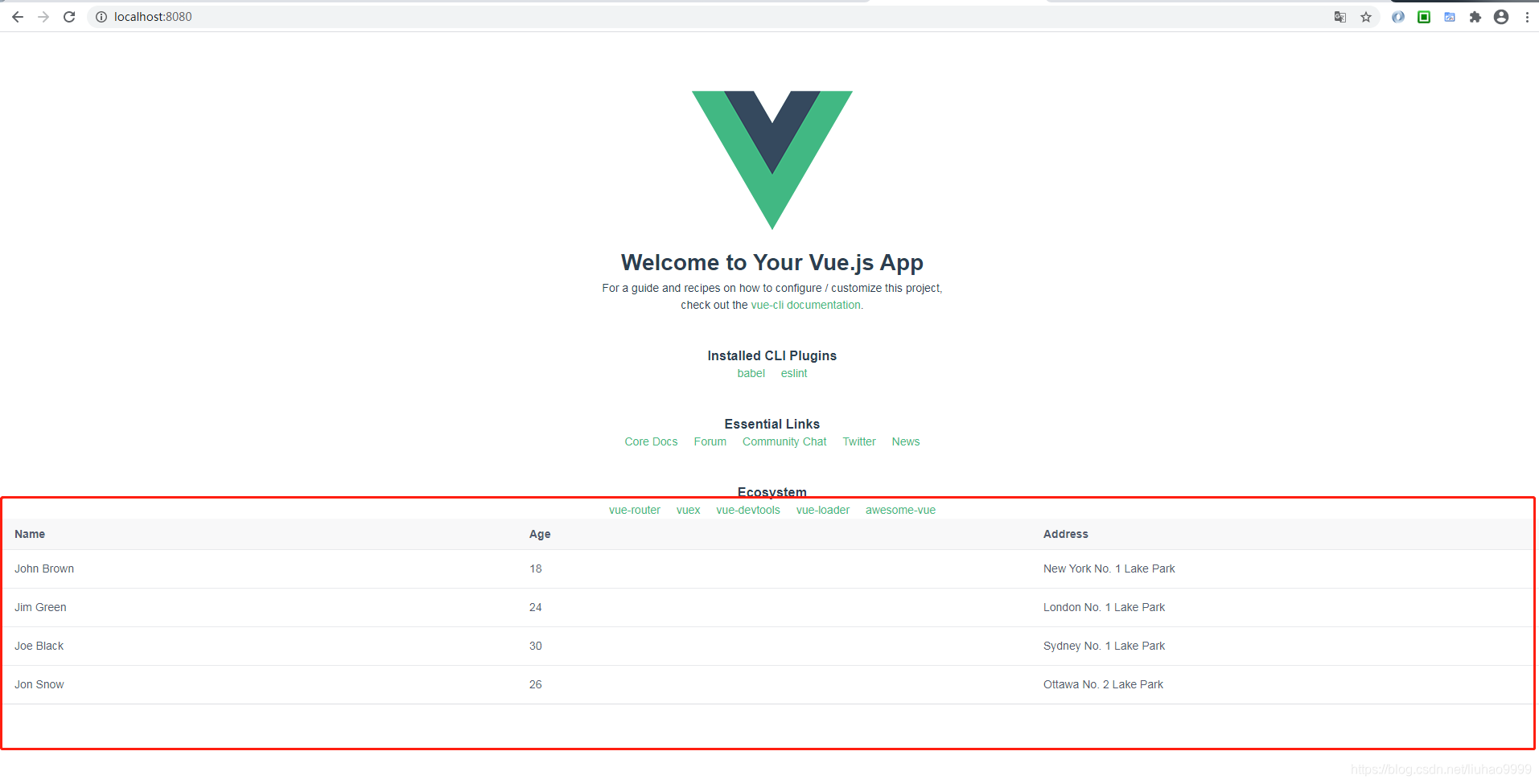
Task: Open the Extensions puzzle icon
Action: (x=1475, y=17)
